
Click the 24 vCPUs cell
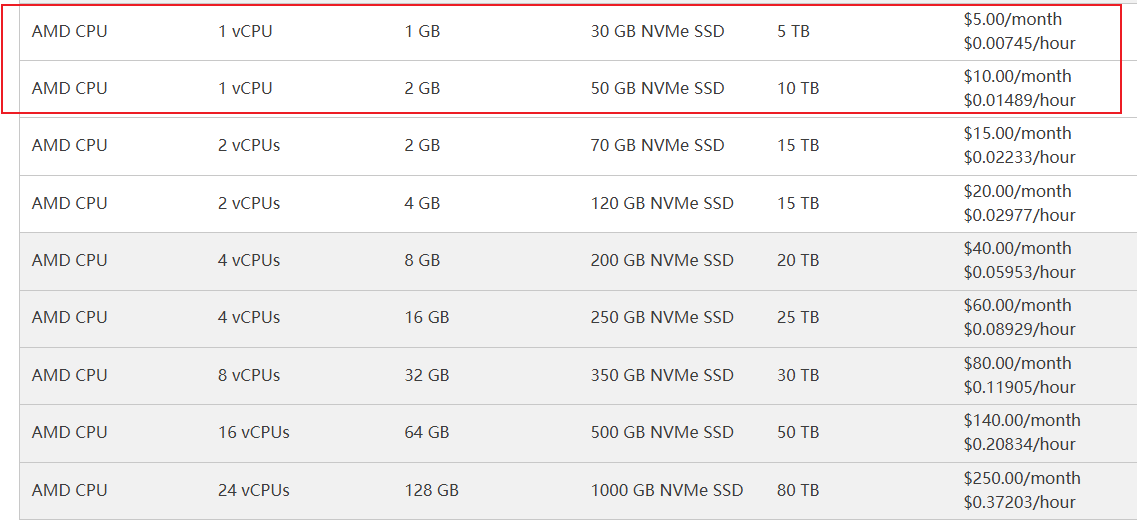tap(253, 490)
